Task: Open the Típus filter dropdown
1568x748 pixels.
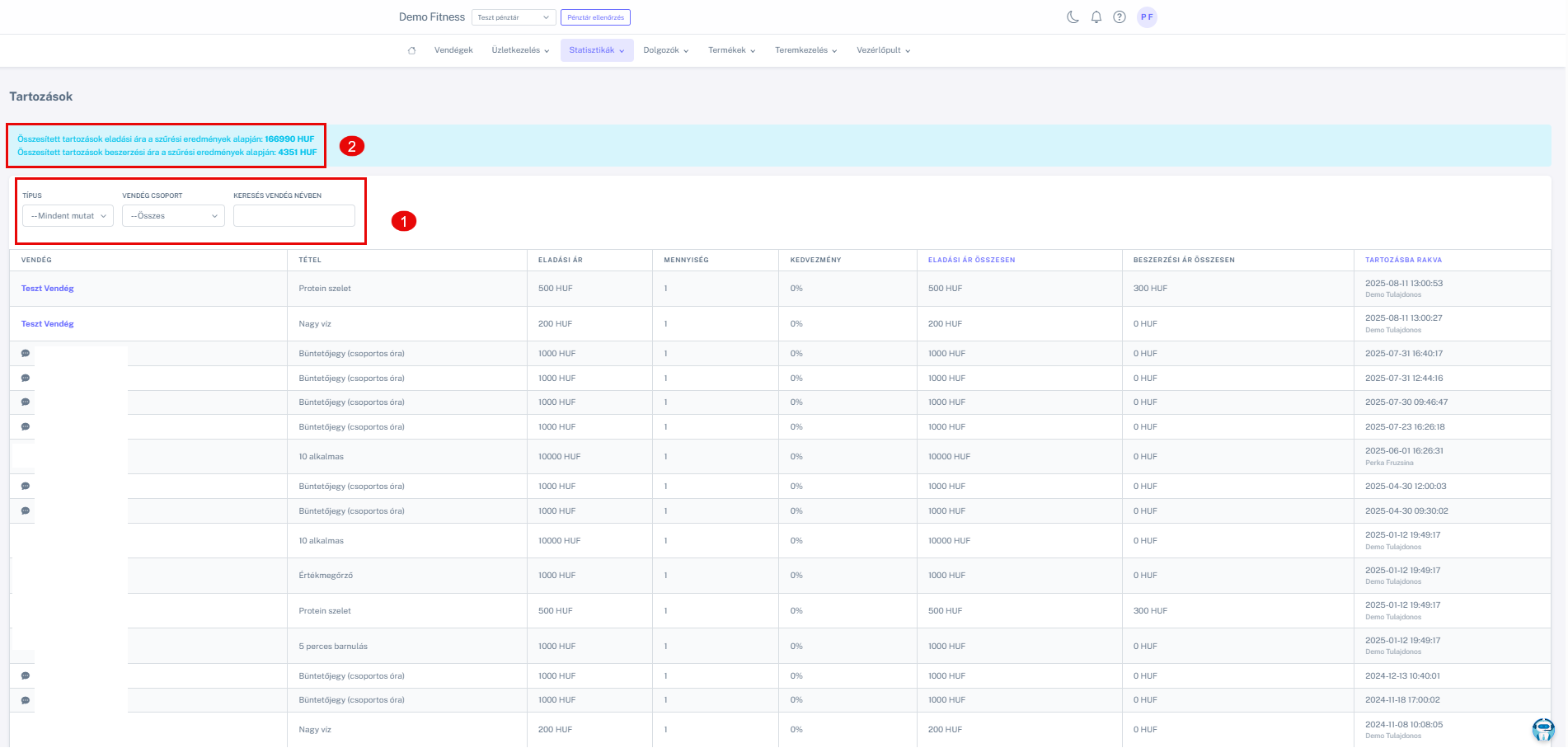Action: coord(68,216)
